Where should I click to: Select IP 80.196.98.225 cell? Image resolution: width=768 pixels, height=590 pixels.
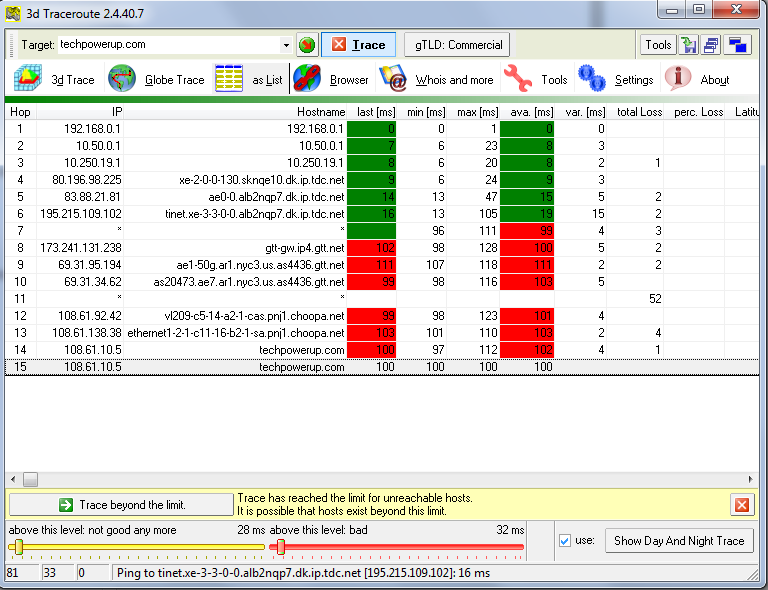pyautogui.click(x=80, y=180)
